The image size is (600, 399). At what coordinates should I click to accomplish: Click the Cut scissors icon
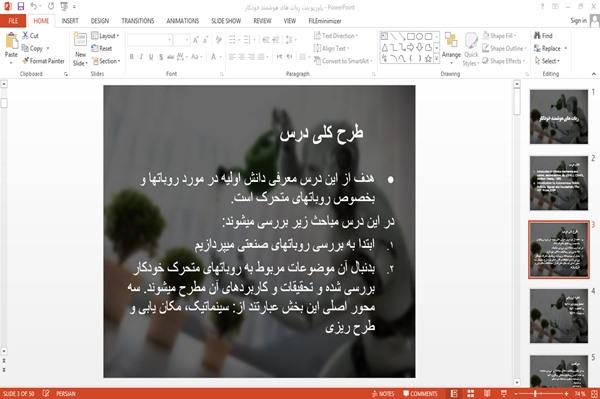click(26, 35)
